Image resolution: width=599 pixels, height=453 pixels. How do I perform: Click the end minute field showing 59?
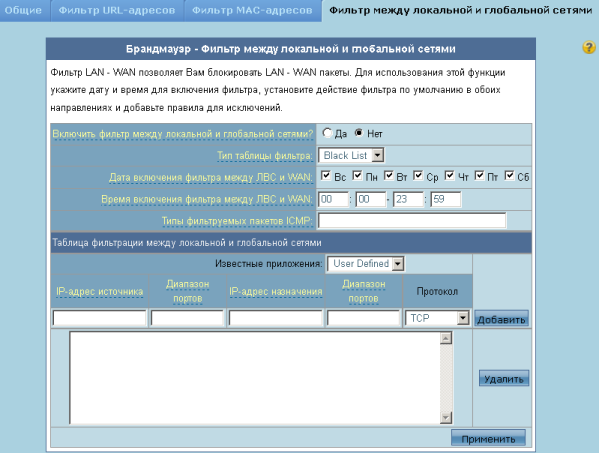pos(446,199)
